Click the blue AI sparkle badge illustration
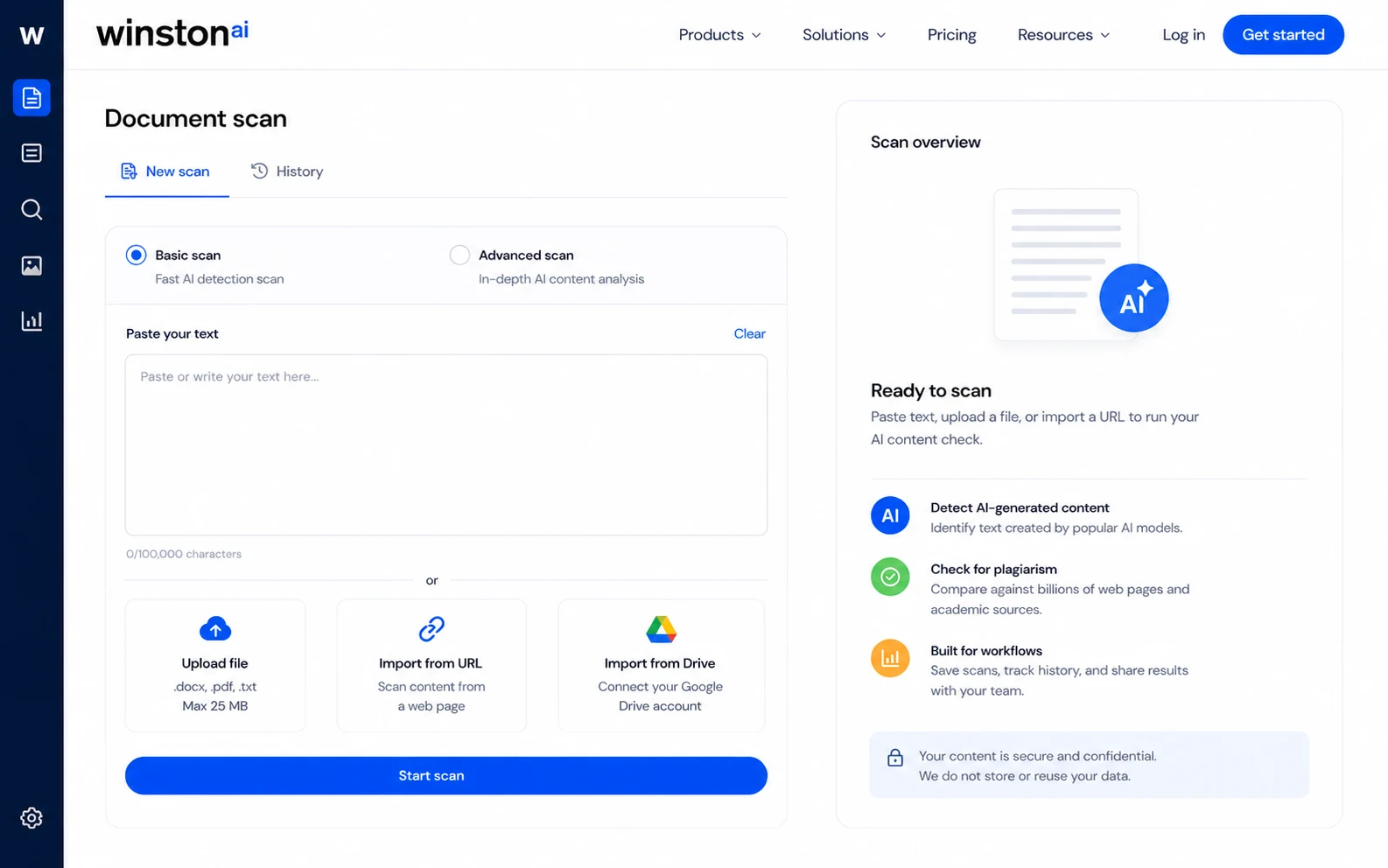The width and height of the screenshot is (1388, 868). click(1133, 298)
